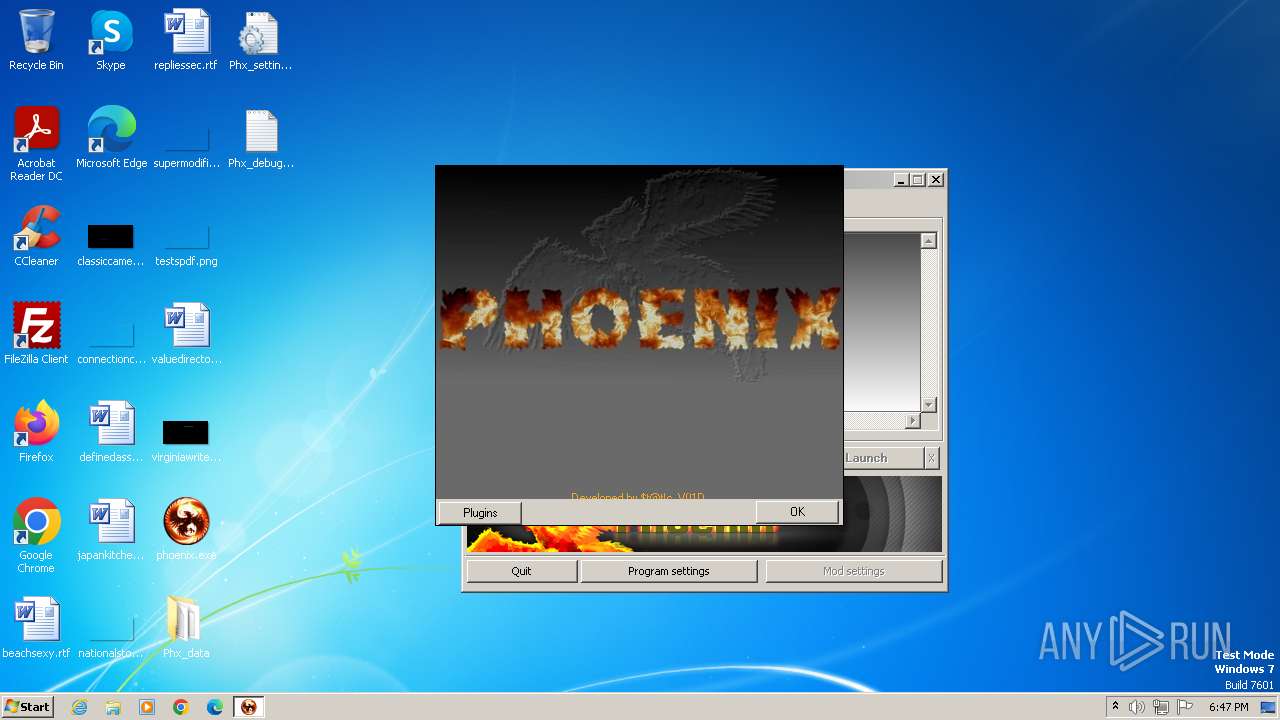Open the Plugins button in Phoenix dialog
1280x720 pixels.
(x=480, y=512)
